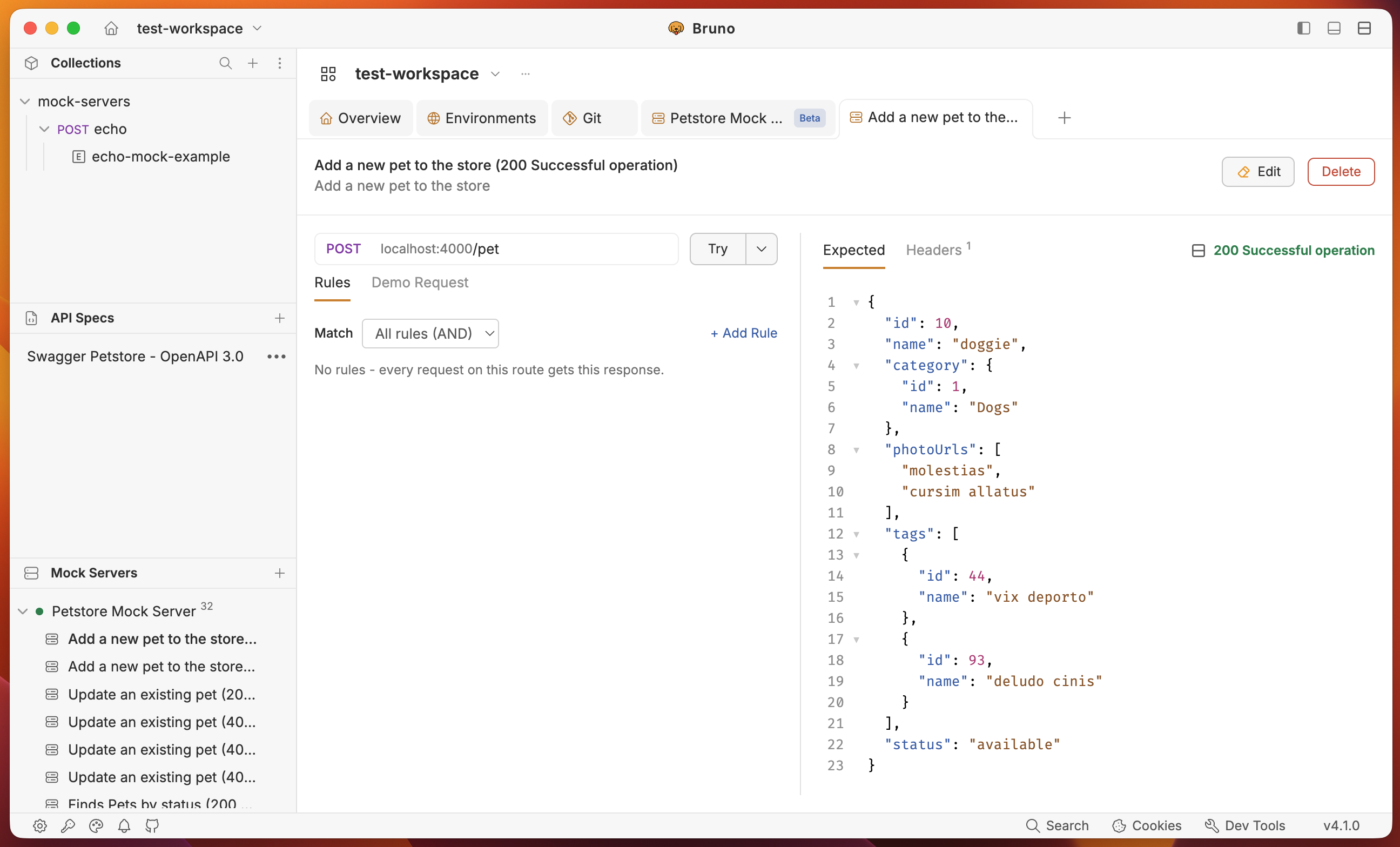Collapse the POST echo request

click(x=44, y=130)
